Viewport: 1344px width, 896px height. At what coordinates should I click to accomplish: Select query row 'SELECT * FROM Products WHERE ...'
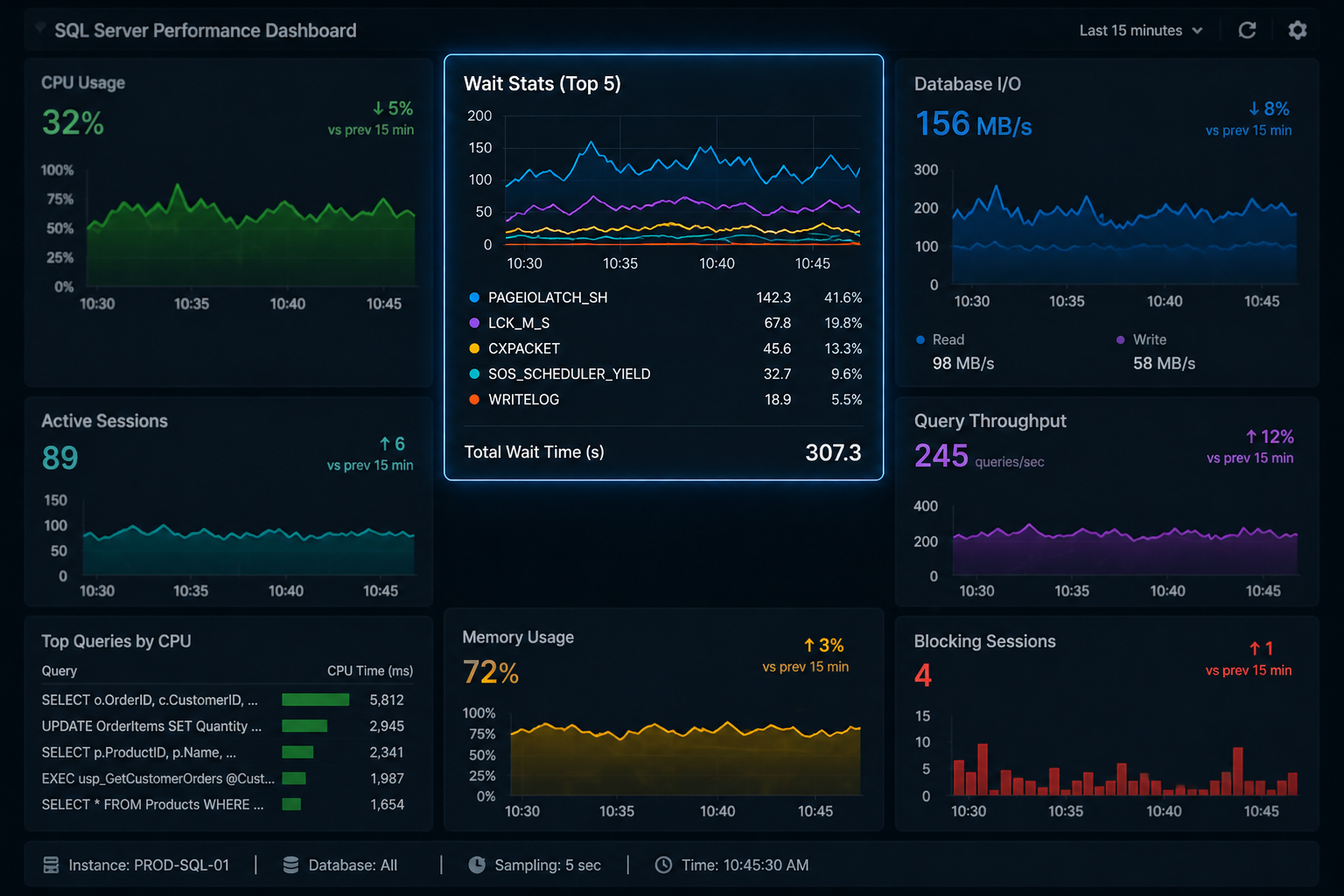point(223,804)
